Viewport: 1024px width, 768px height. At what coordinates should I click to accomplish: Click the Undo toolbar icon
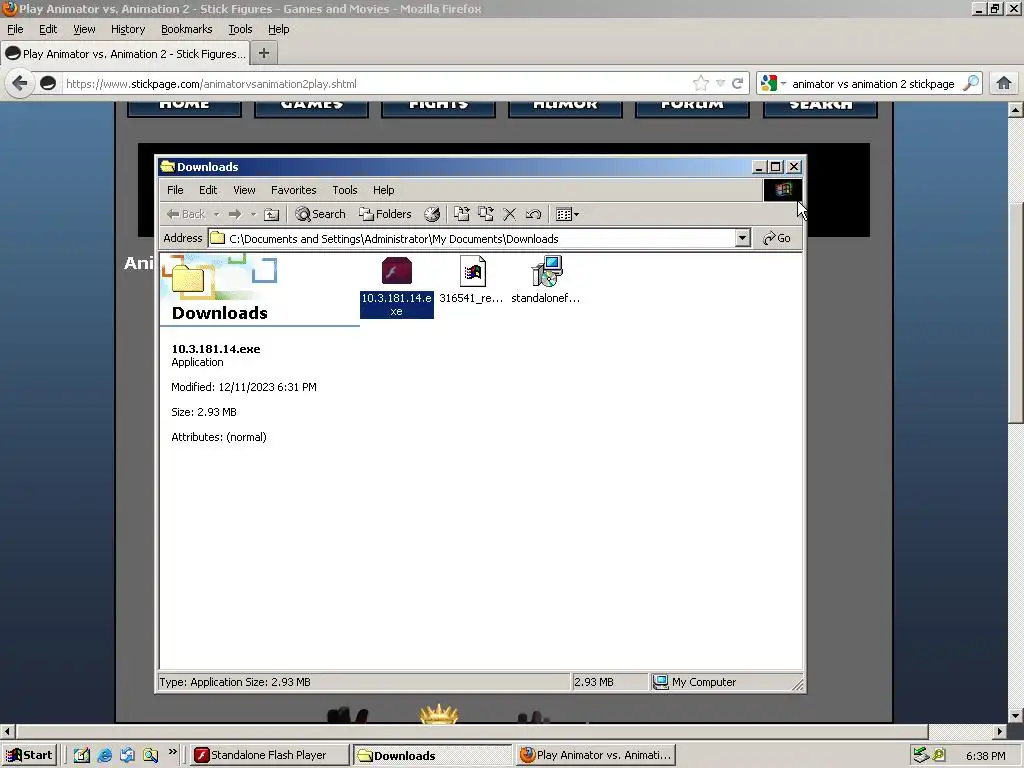[x=533, y=214]
